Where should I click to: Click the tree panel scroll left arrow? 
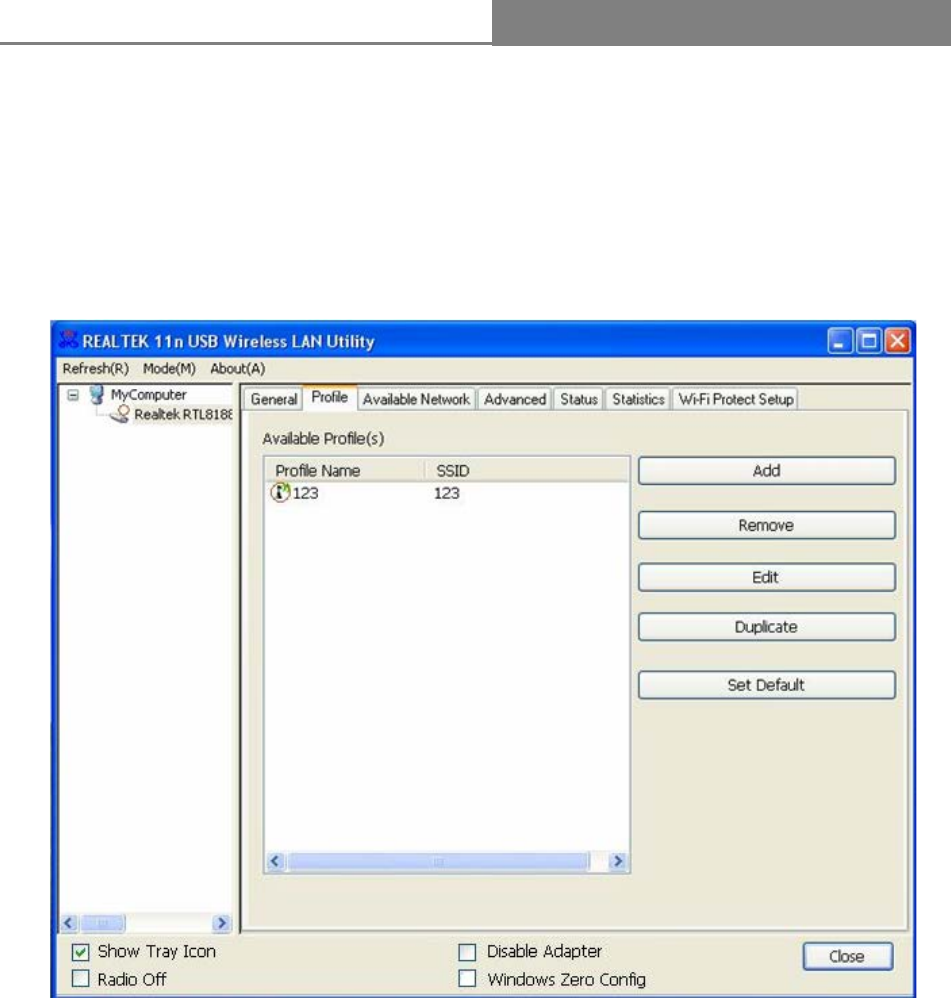[69, 922]
